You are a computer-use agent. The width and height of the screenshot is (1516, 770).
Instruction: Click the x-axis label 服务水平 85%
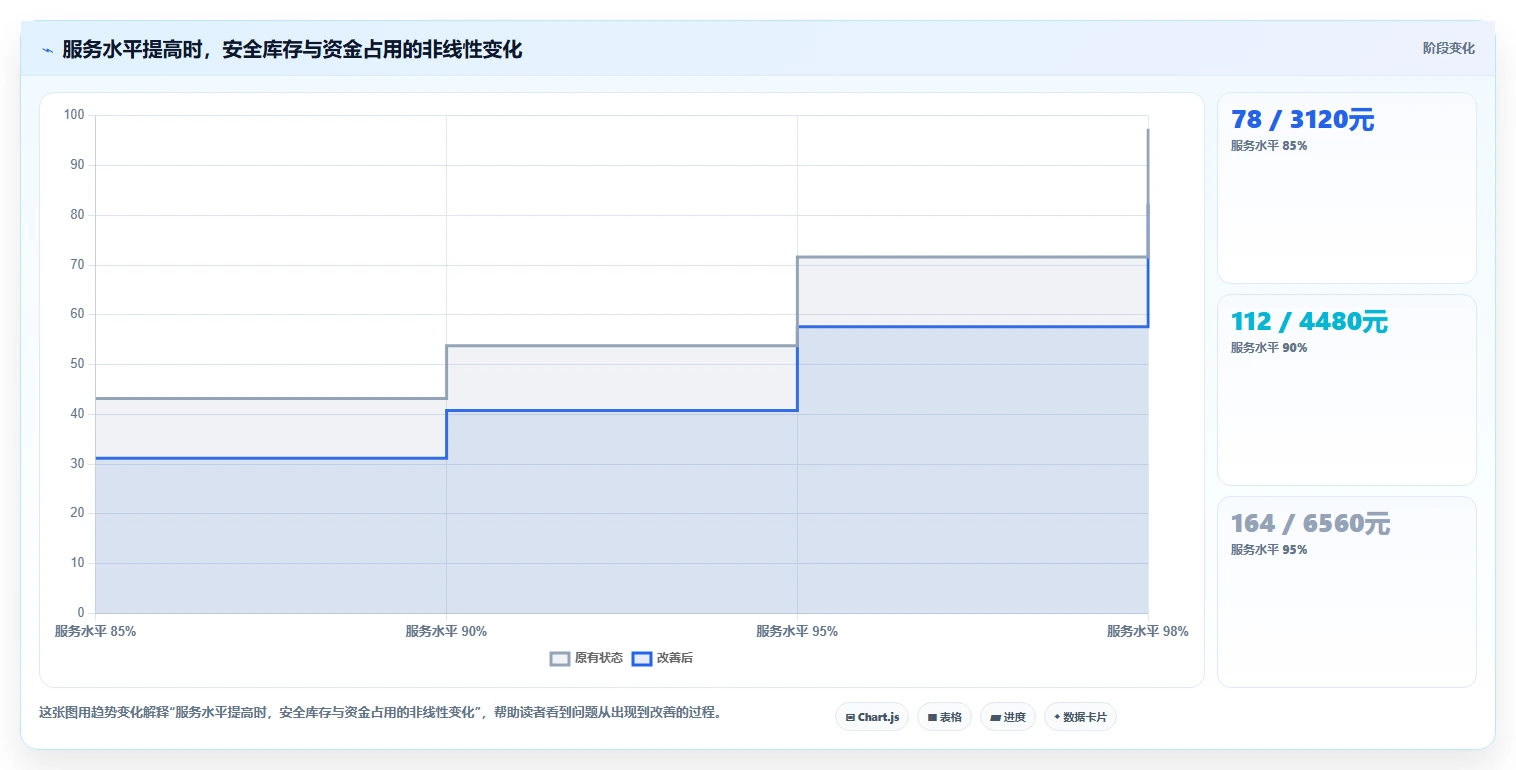point(95,632)
